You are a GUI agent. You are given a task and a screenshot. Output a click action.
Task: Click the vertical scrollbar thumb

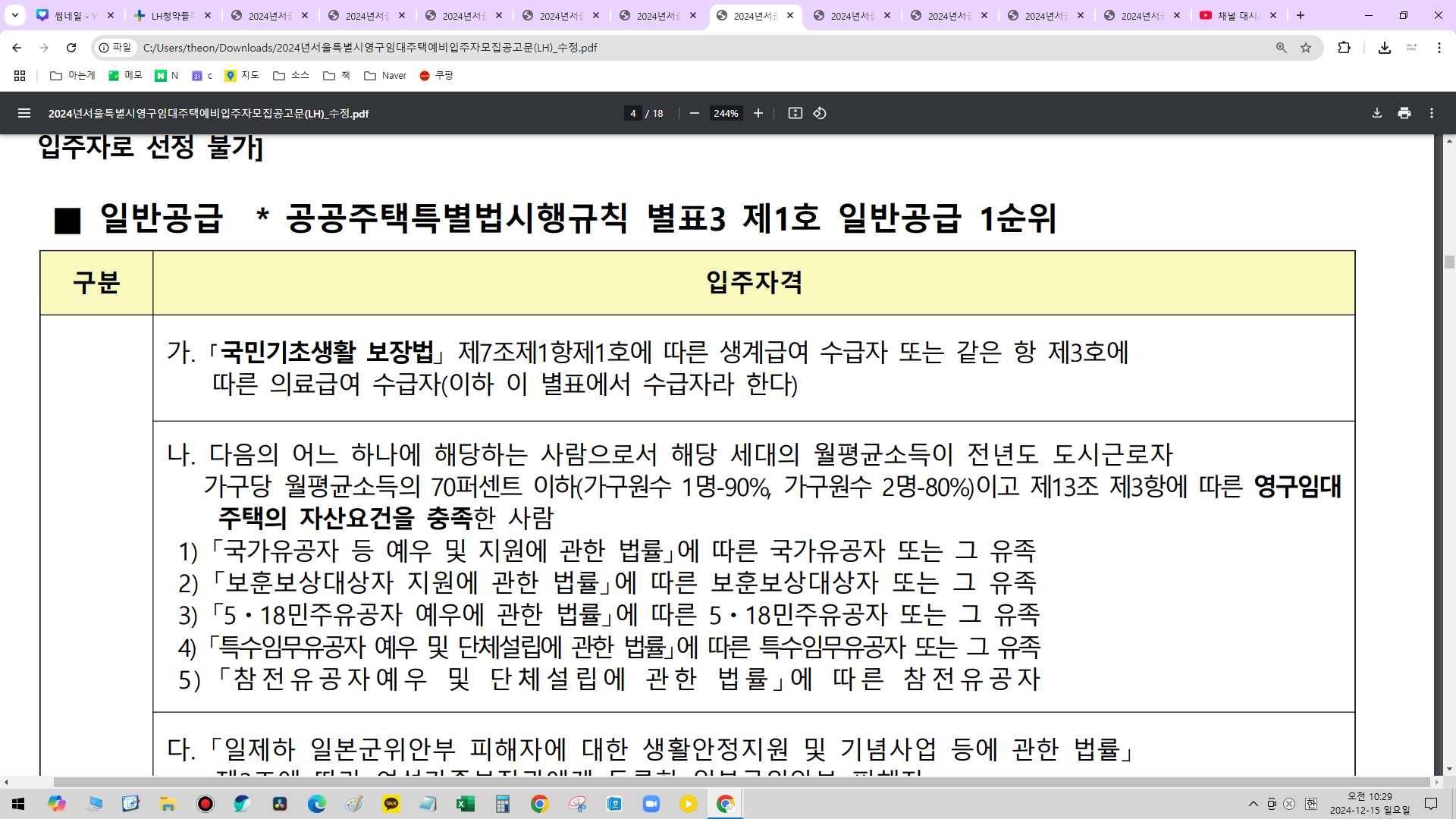click(1449, 262)
